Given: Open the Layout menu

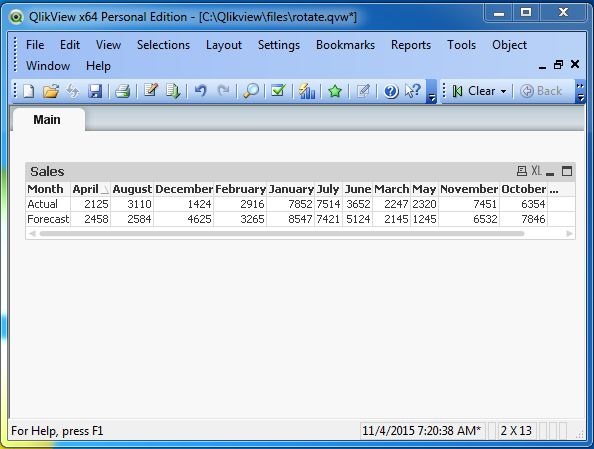Looking at the screenshot, I should coord(224,45).
